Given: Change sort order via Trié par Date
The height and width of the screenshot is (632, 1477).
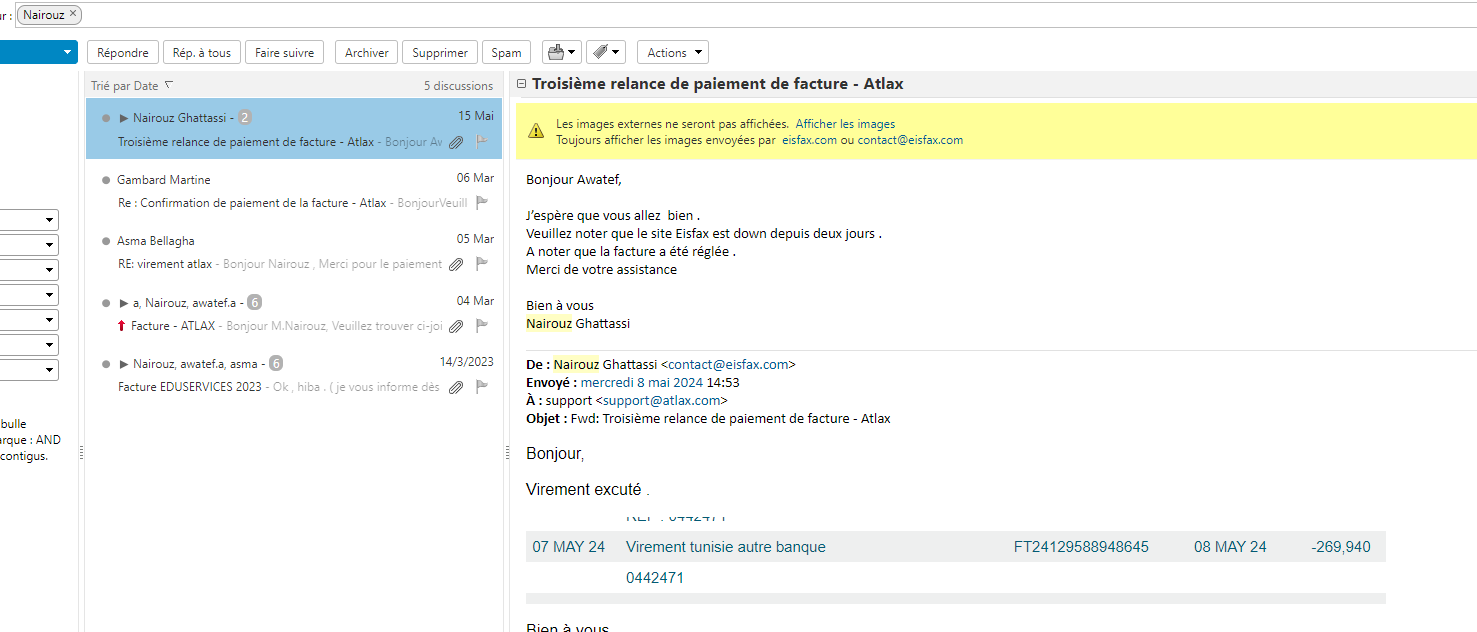Looking at the screenshot, I should coord(131,86).
